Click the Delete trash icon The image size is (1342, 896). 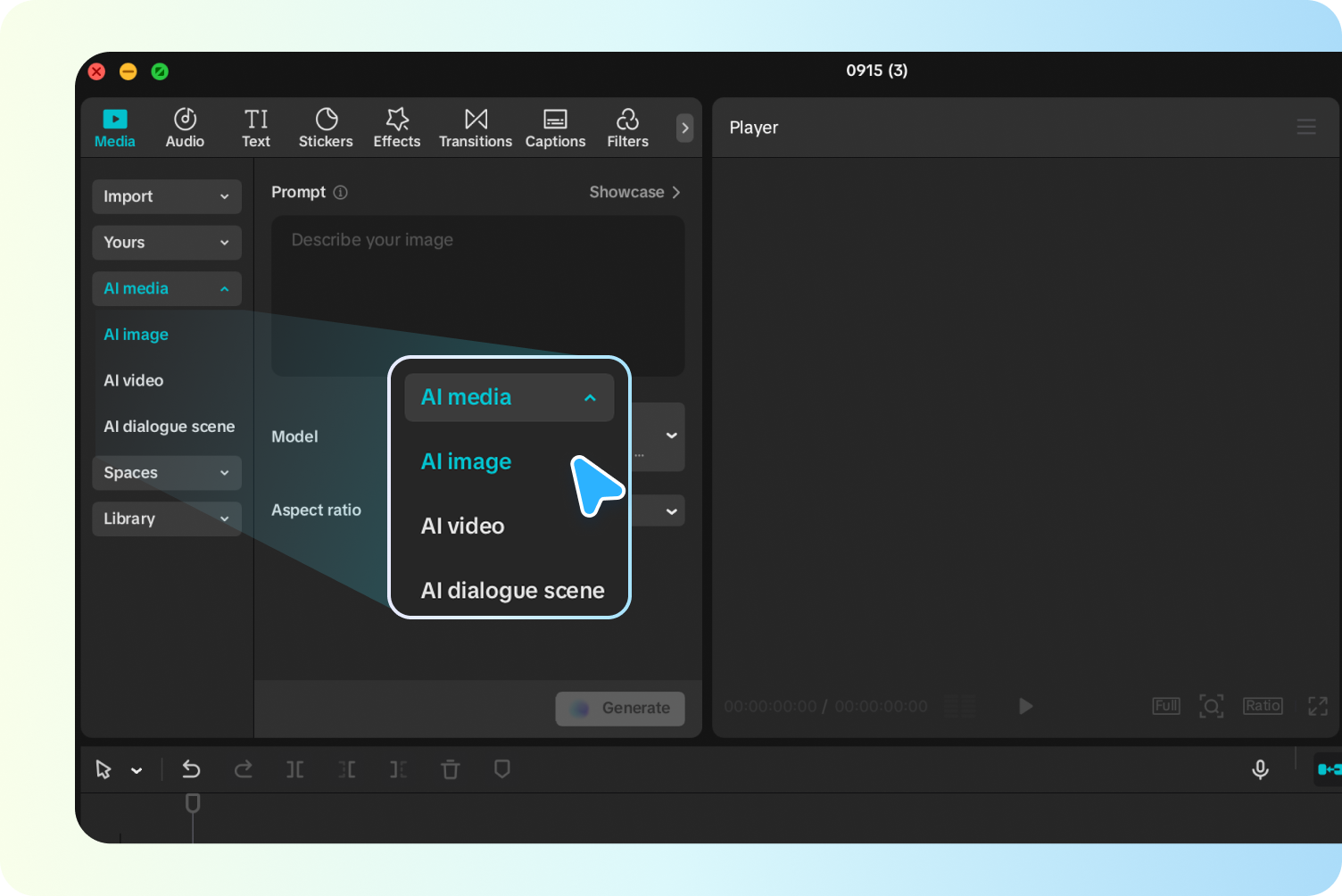coord(451,769)
